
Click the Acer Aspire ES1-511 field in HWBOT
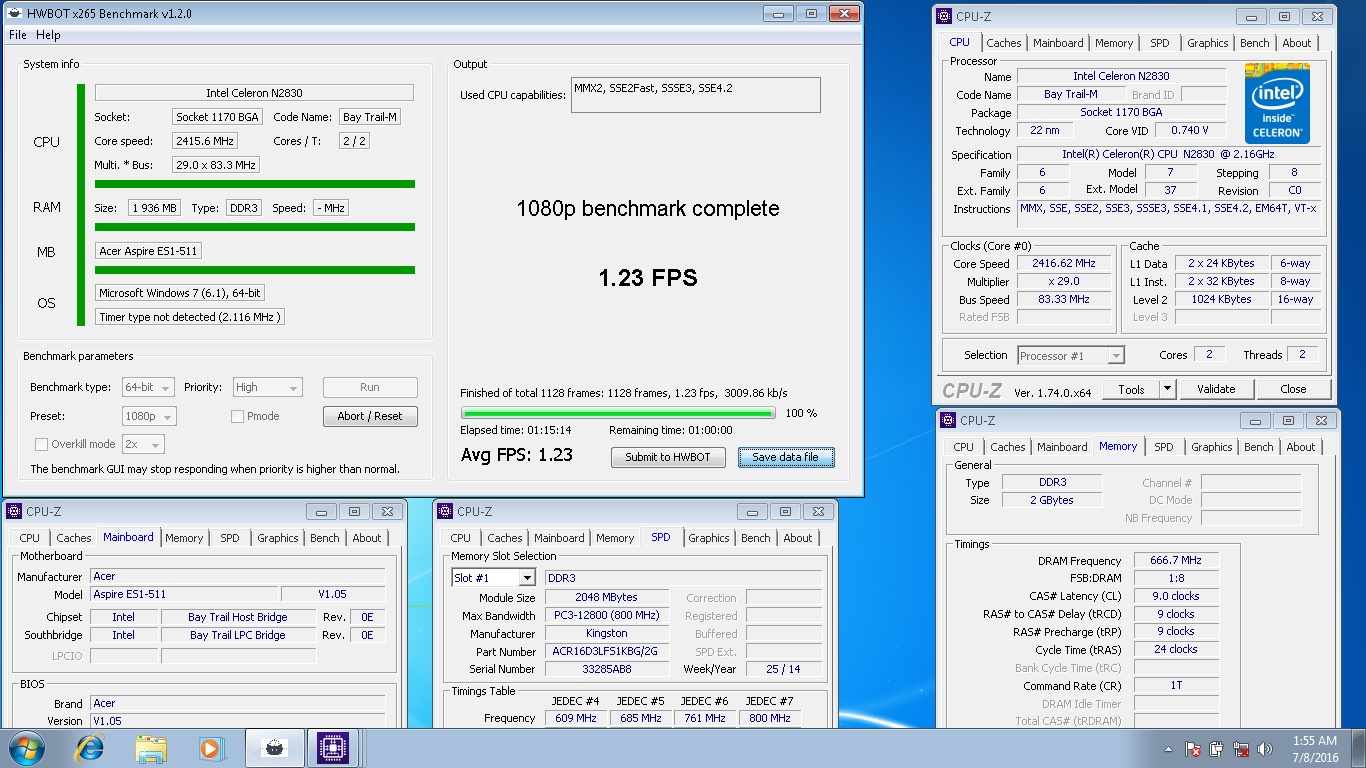[148, 251]
